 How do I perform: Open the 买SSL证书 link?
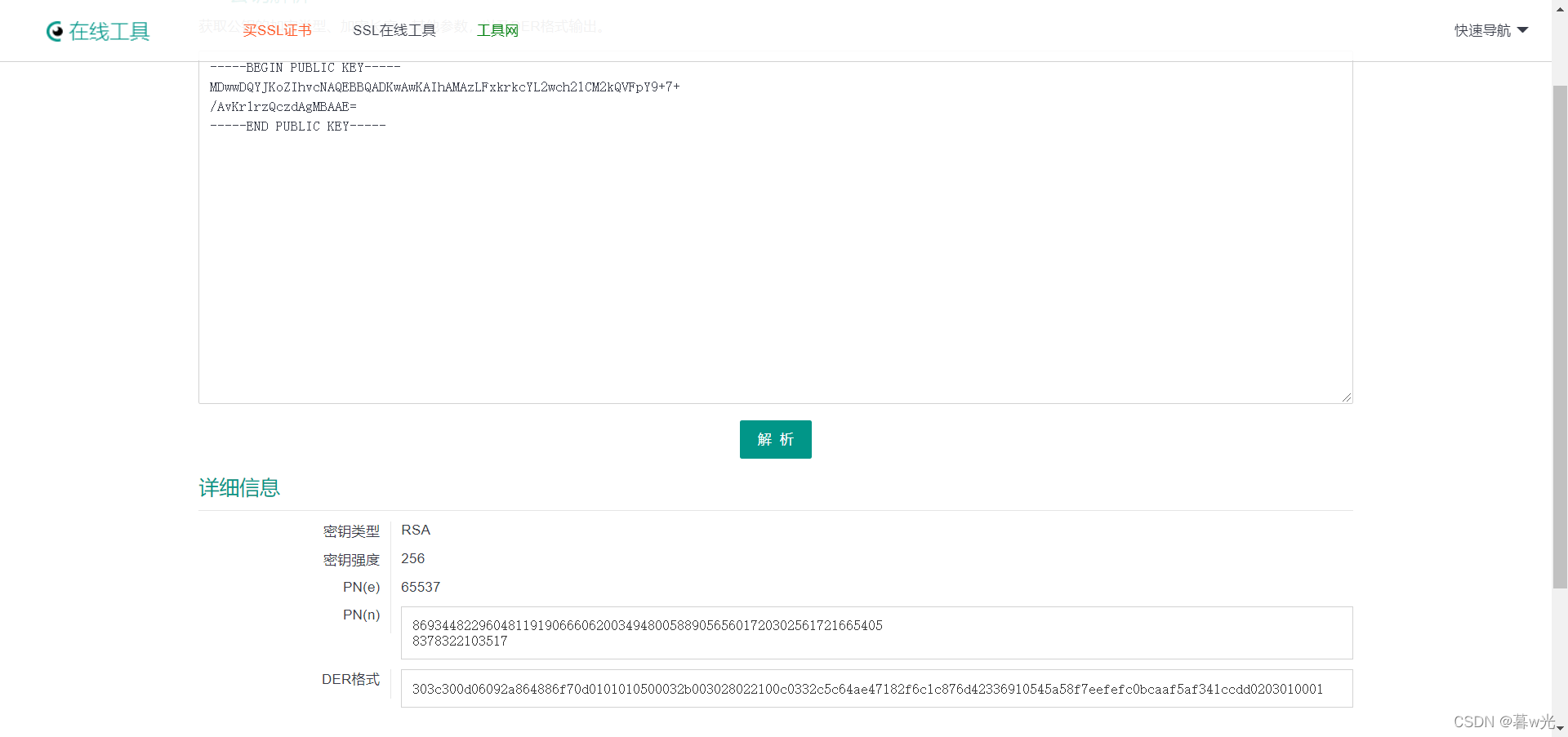[277, 30]
